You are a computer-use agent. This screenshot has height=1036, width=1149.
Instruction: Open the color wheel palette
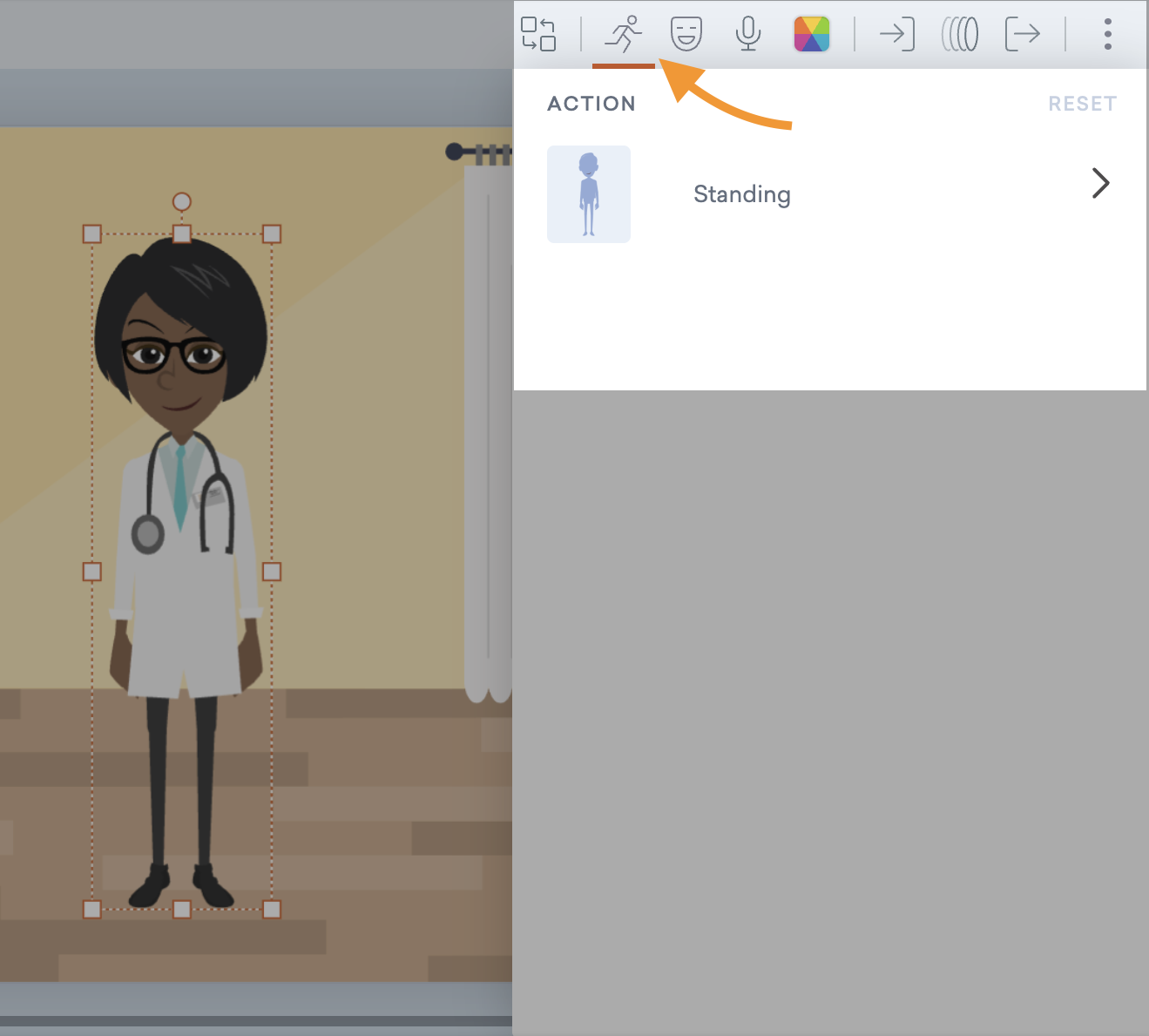point(811,35)
